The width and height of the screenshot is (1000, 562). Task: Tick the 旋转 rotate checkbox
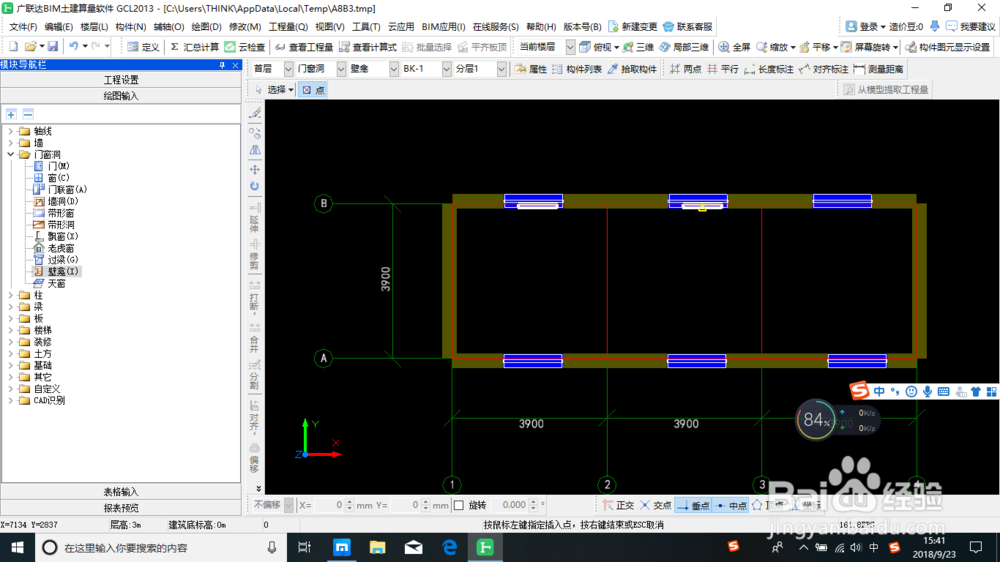459,505
